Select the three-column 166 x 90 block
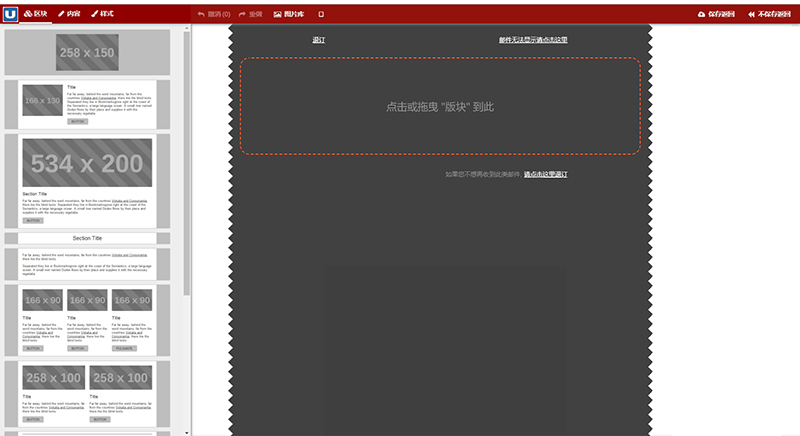Image resolution: width=800 pixels, height=436 pixels. (x=87, y=319)
